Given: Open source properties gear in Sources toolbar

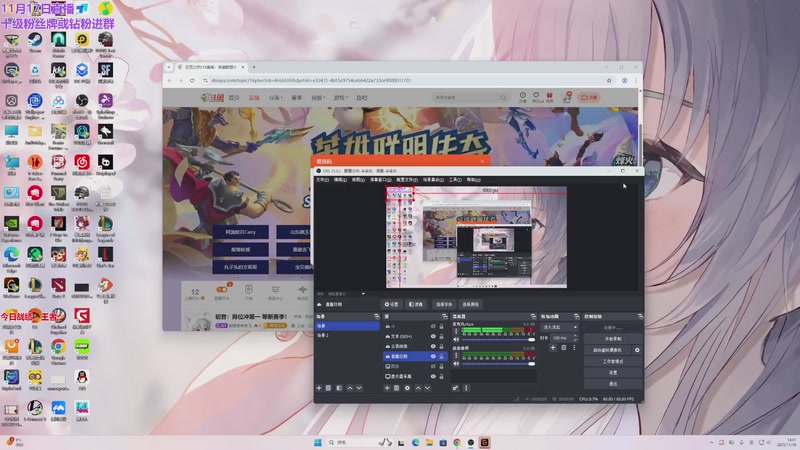Looking at the screenshot, I should [407, 388].
